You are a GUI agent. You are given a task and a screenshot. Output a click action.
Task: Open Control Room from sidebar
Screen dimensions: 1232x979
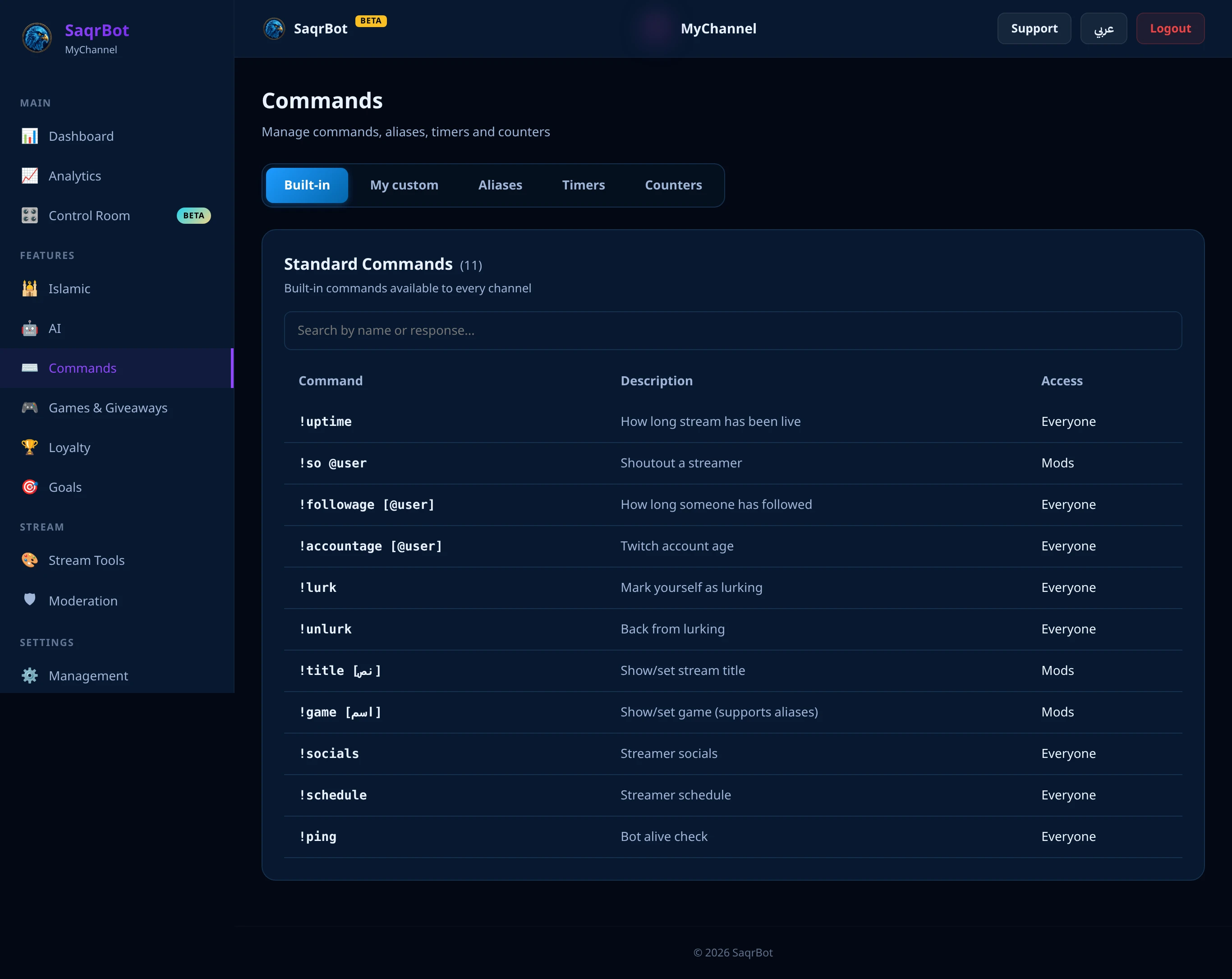pos(117,216)
